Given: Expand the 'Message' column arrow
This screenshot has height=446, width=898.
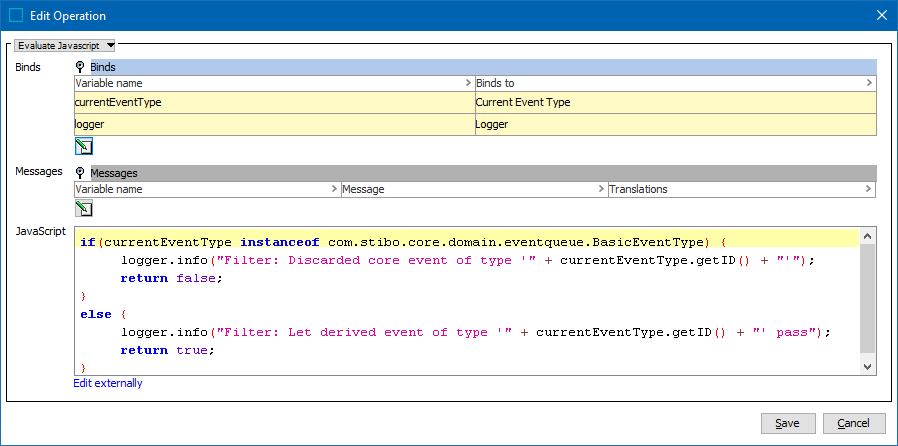Looking at the screenshot, I should (601, 189).
